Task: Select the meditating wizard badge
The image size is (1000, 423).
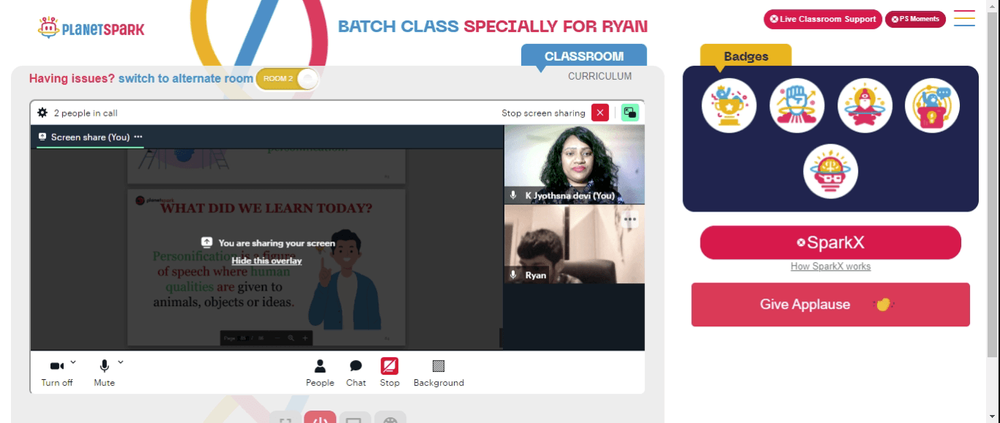Action: point(865,105)
